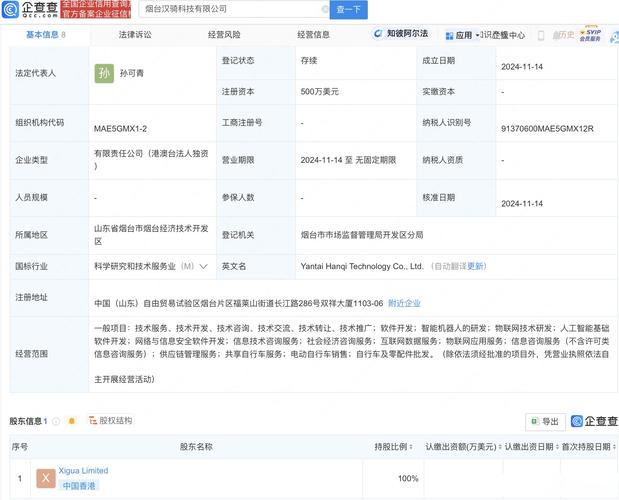Select business term 2024-11-14 至 无固定期限

[x=348, y=160]
